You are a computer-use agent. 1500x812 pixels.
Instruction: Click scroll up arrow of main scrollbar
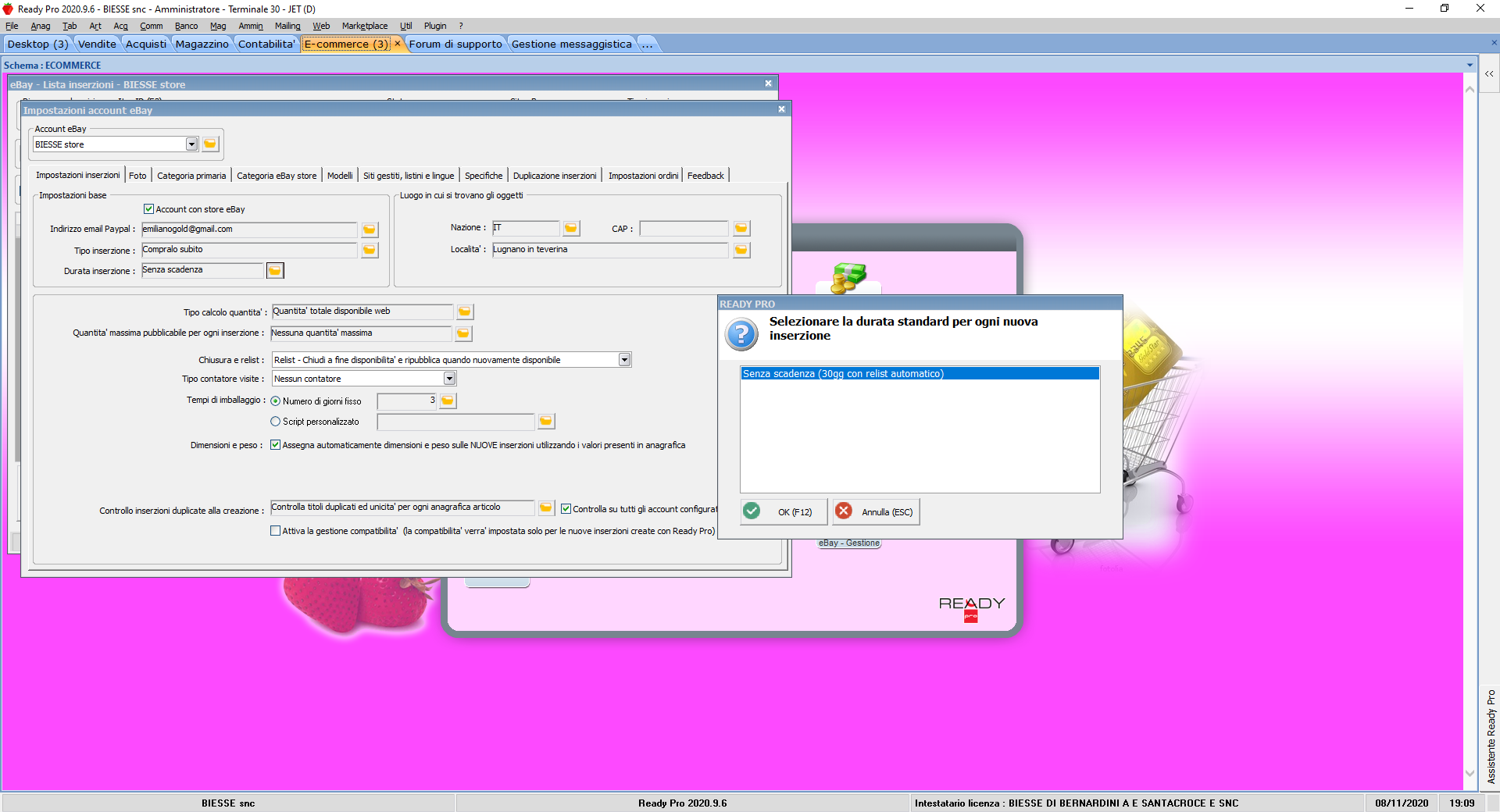[x=1470, y=89]
